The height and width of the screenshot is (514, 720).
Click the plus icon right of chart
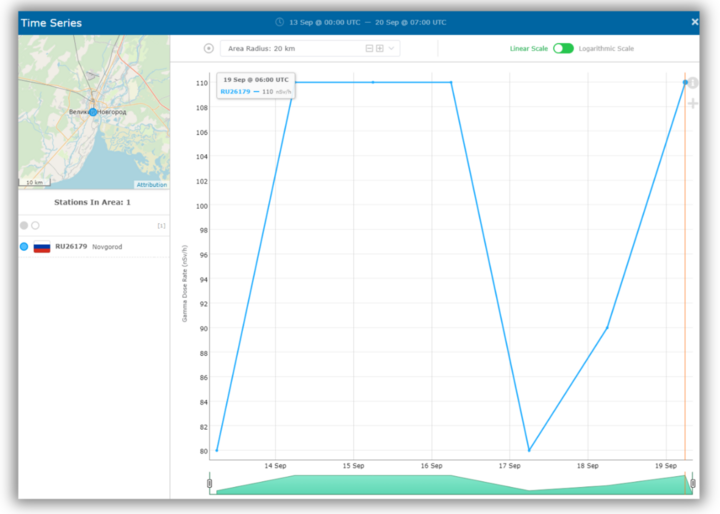click(x=692, y=103)
